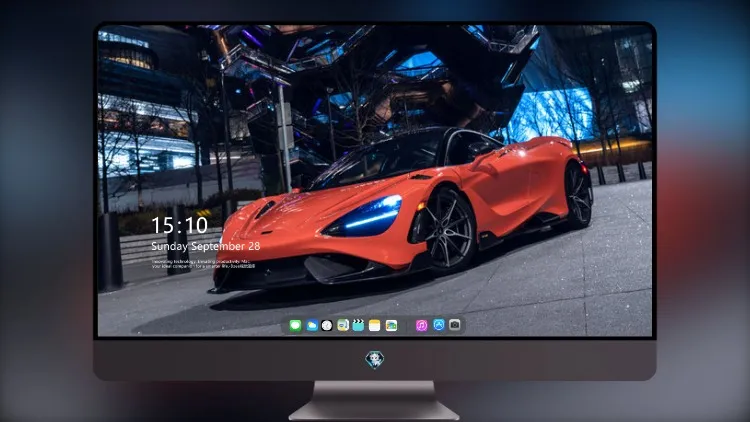Click the orange car's rear wheel
Image resolution: width=750 pixels, height=422 pixels.
point(579,195)
